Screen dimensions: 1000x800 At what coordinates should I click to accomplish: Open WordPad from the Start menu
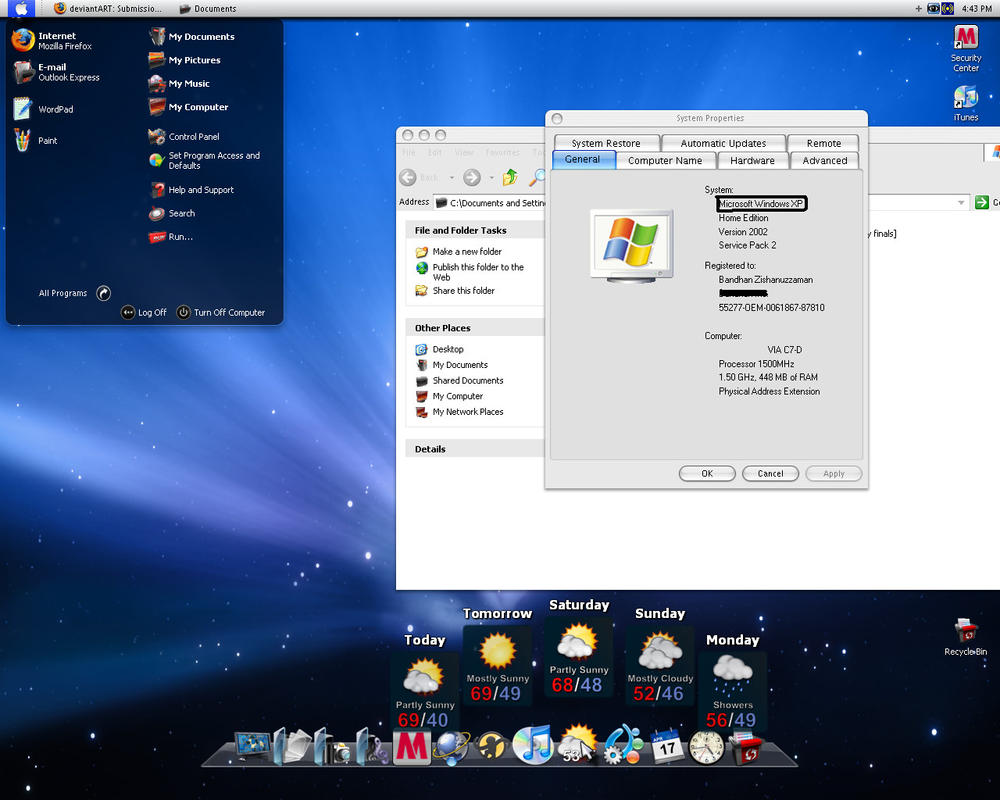(43, 109)
